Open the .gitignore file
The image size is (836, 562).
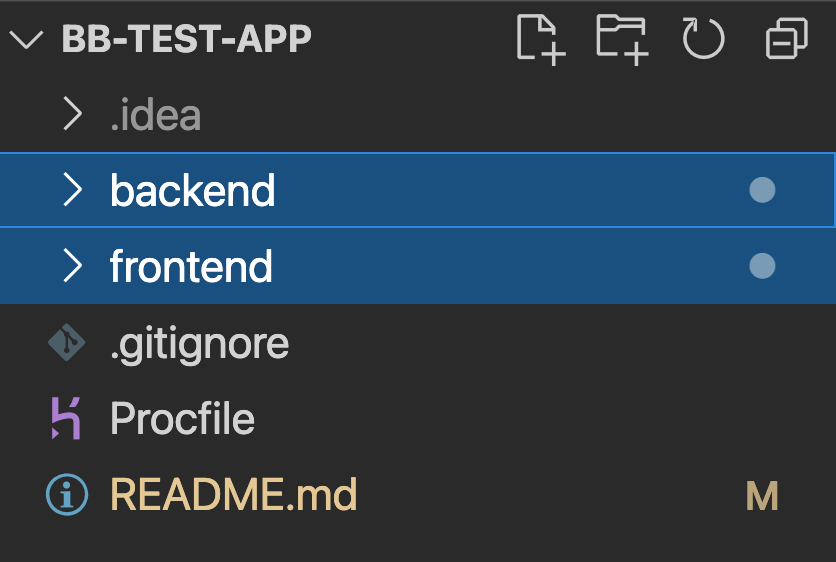pos(199,344)
